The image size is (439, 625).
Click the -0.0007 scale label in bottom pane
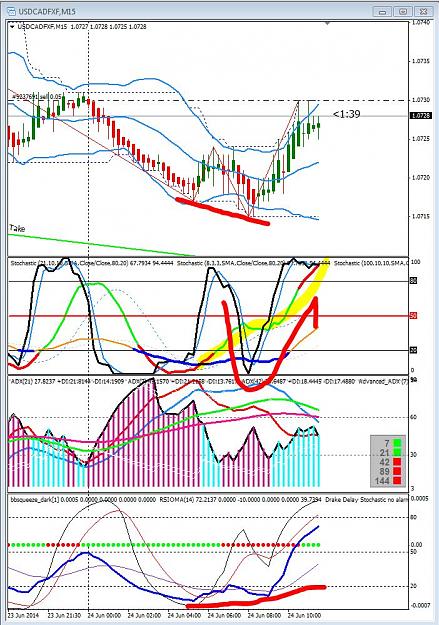point(420,605)
